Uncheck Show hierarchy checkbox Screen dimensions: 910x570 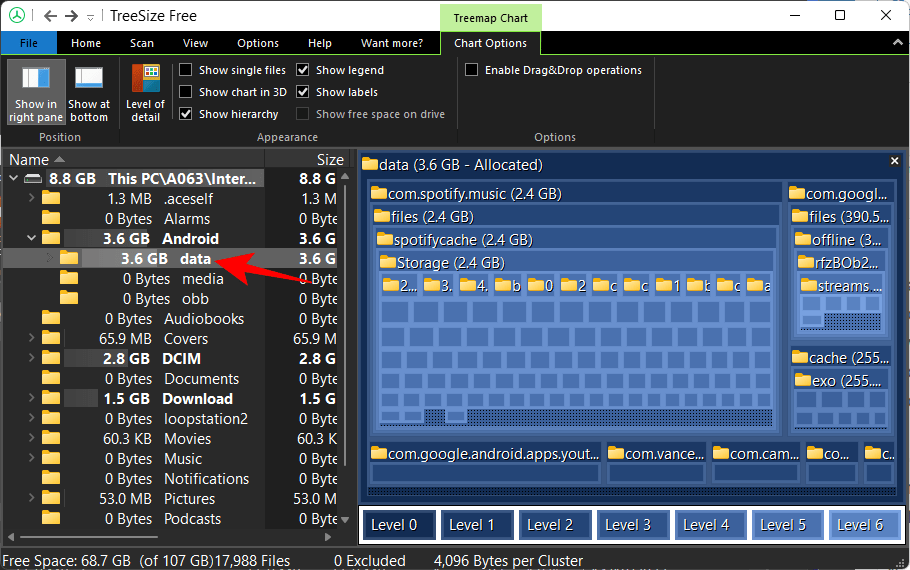pos(186,114)
